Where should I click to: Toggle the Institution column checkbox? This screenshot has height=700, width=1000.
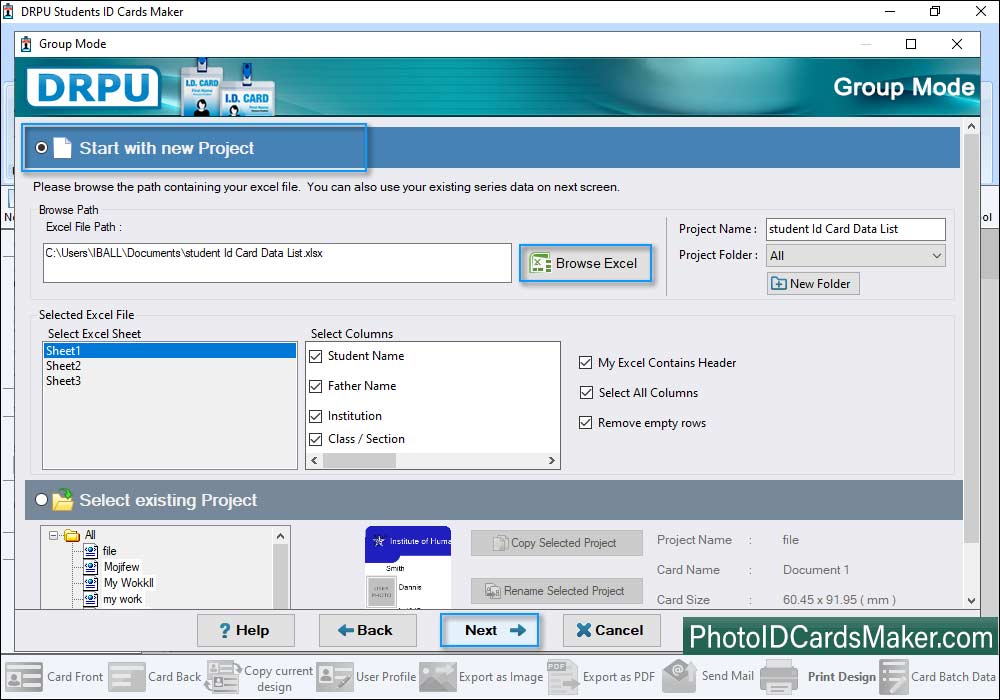[x=316, y=416]
